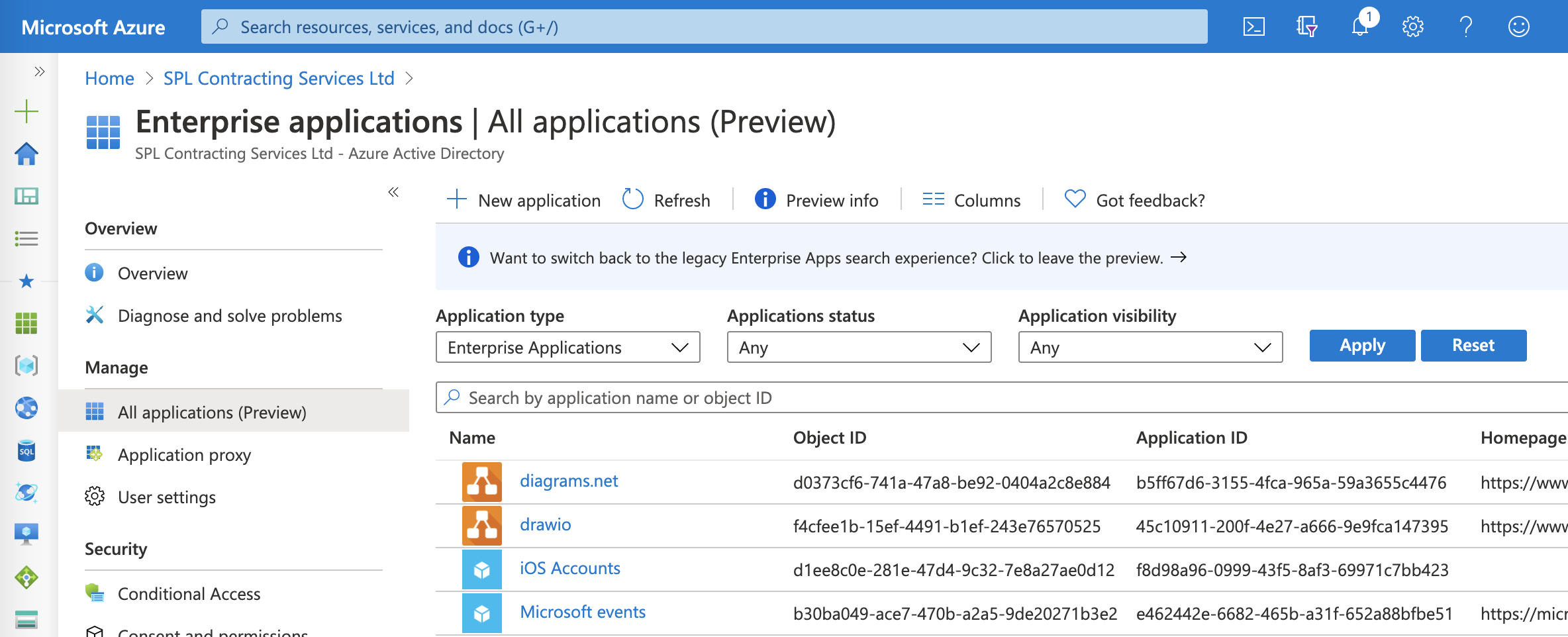This screenshot has width=1568, height=637.
Task: Click New application button
Action: [523, 200]
